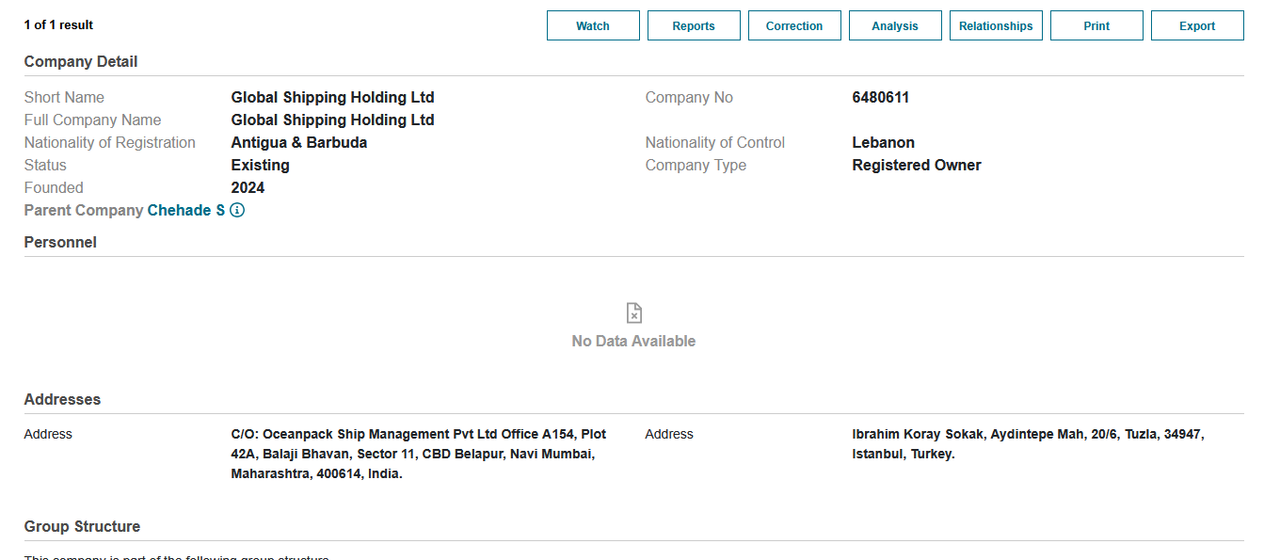Screen dimensions: 1280x560
Task: Click the Ibrahim Koray Sokak Istanbul address
Action: point(1028,444)
